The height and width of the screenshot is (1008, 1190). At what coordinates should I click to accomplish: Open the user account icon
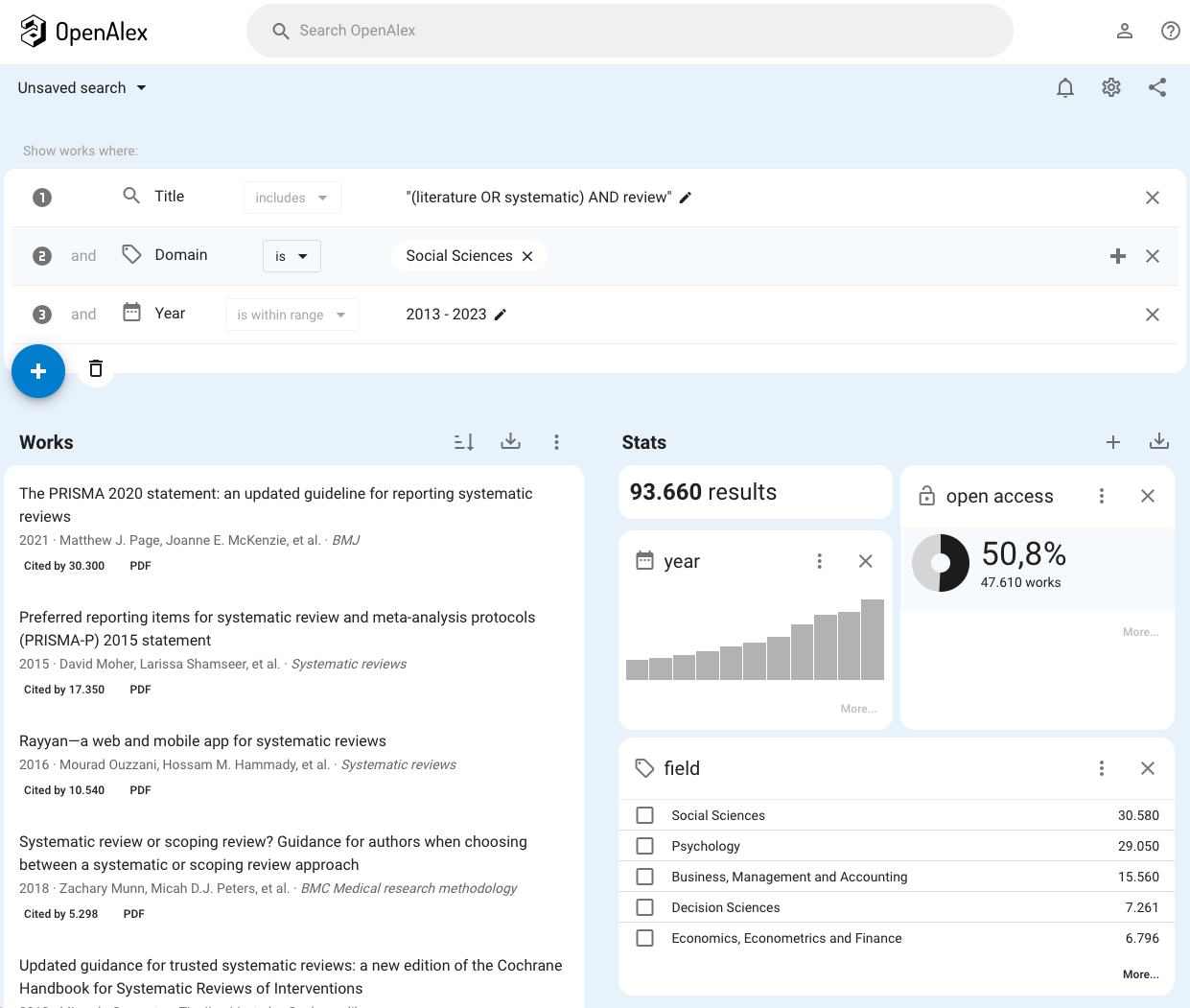point(1124,31)
